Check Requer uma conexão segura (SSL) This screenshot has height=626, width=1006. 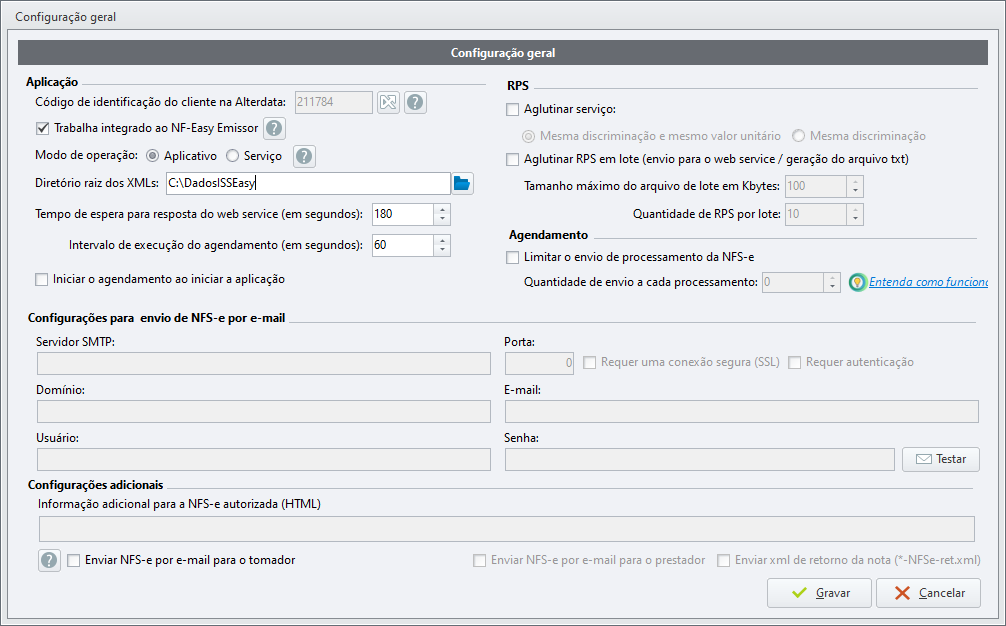tap(589, 362)
